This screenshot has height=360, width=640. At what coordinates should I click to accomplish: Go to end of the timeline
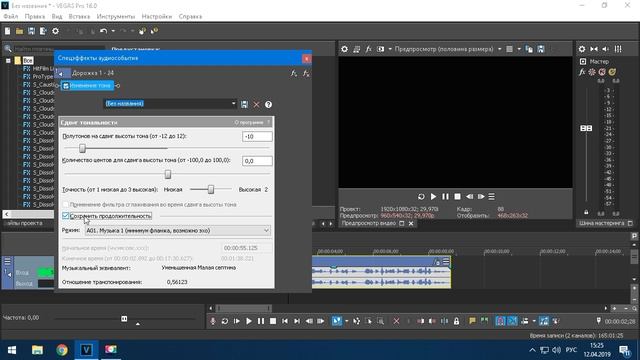click(297, 321)
